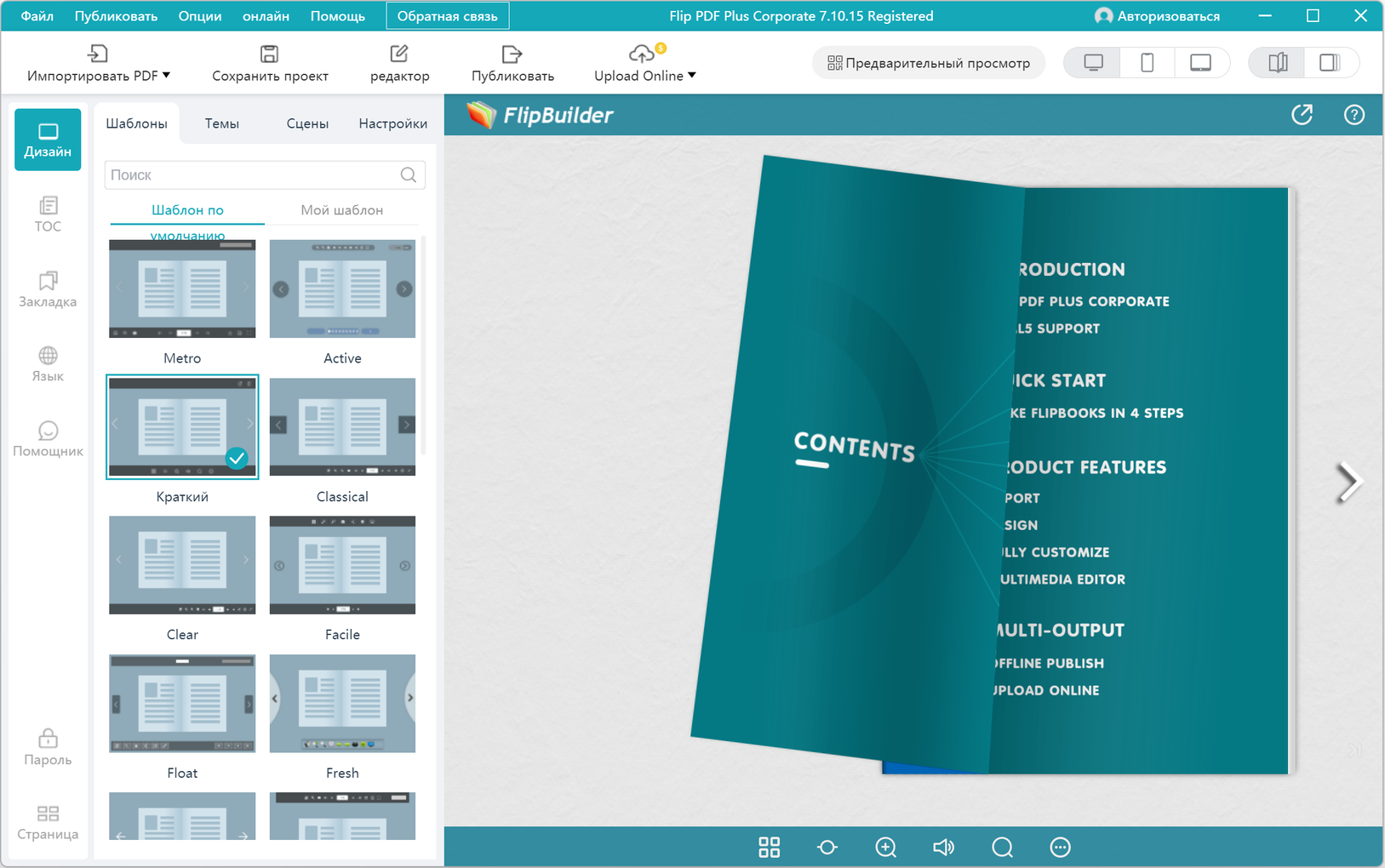
Task: Open help icon in FlipBuilder header
Action: coord(1354,115)
